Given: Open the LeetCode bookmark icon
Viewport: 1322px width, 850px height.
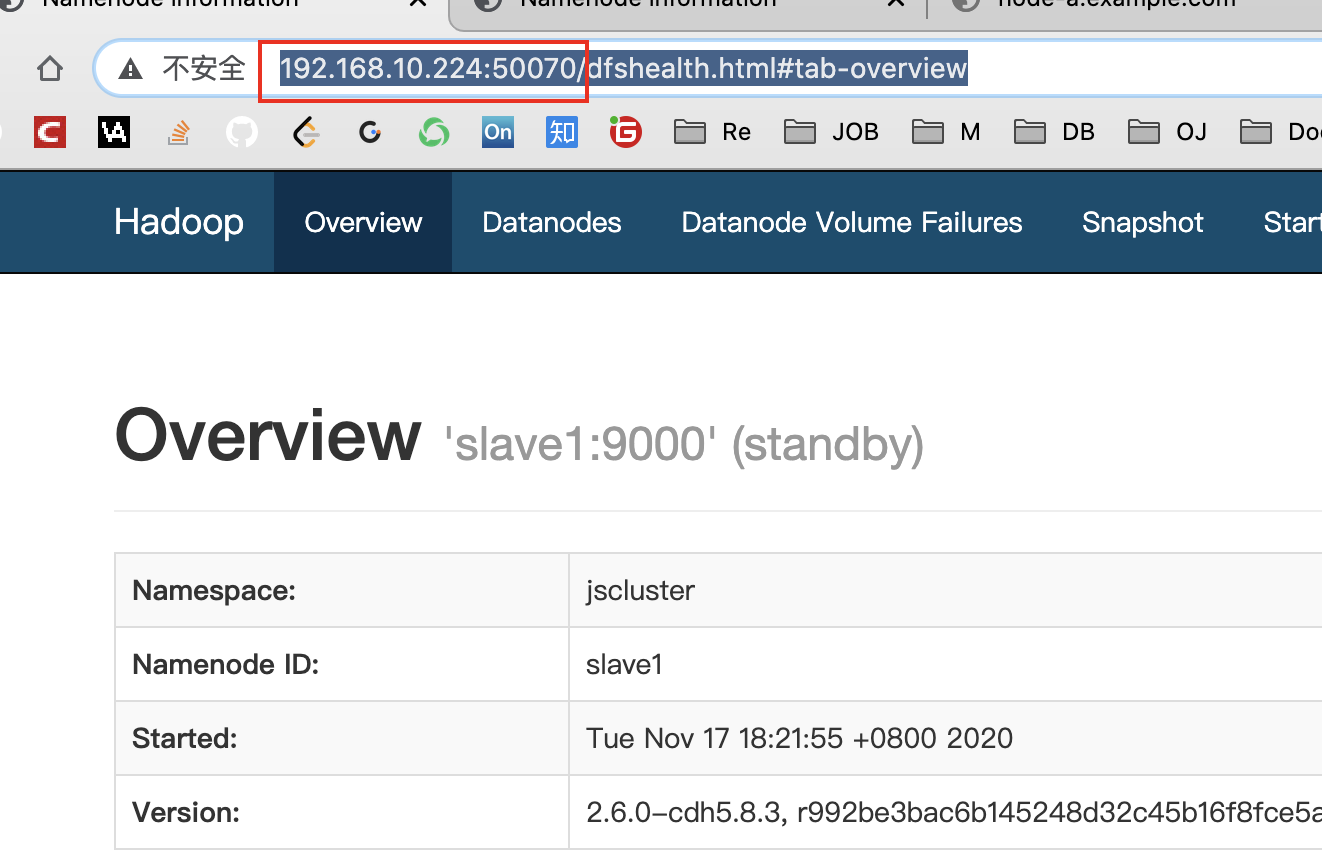Looking at the screenshot, I should pyautogui.click(x=305, y=131).
